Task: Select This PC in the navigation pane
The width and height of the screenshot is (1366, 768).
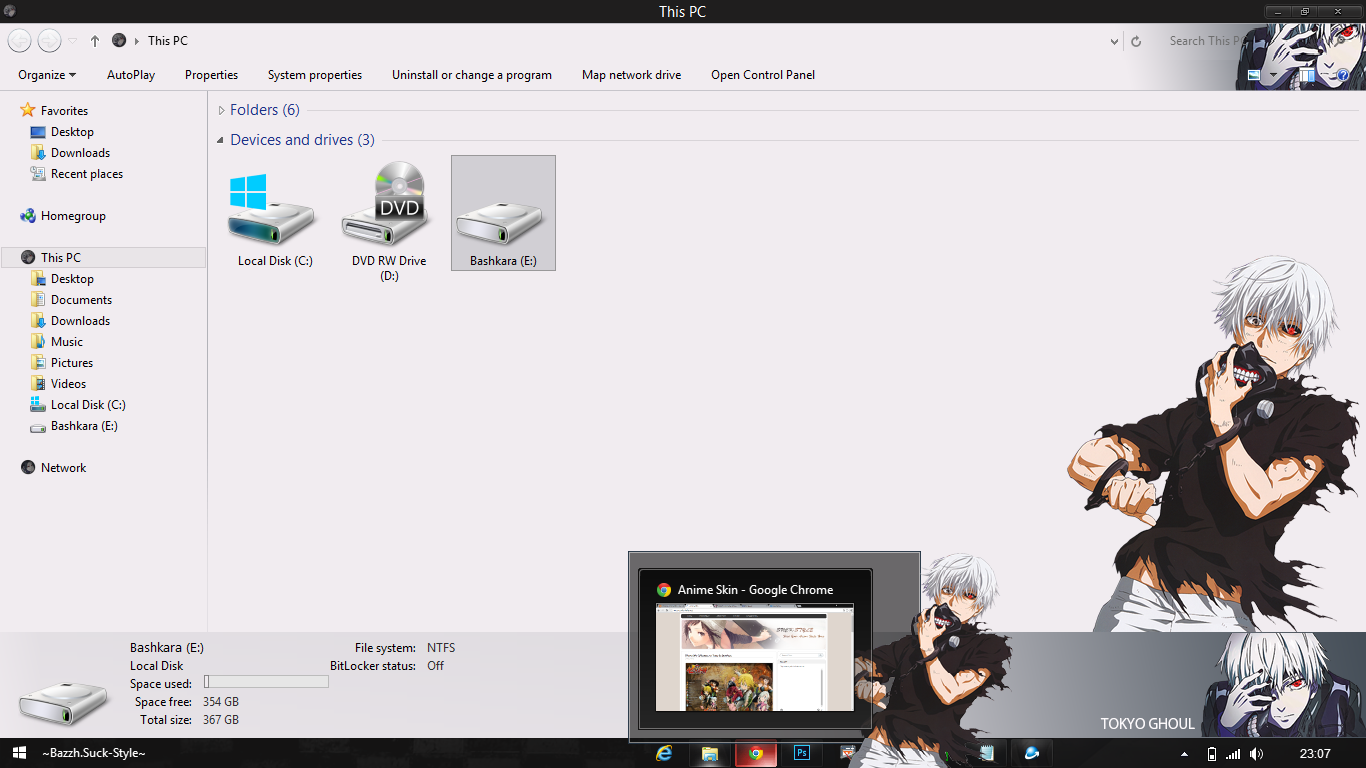Action: pyautogui.click(x=104, y=258)
